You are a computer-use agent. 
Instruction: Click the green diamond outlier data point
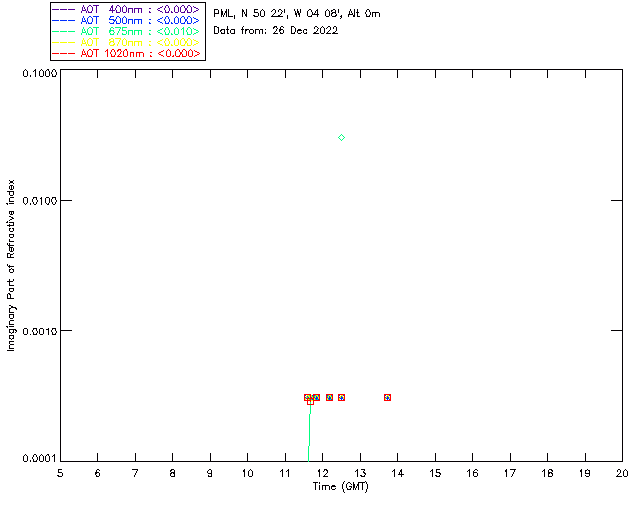point(342,138)
